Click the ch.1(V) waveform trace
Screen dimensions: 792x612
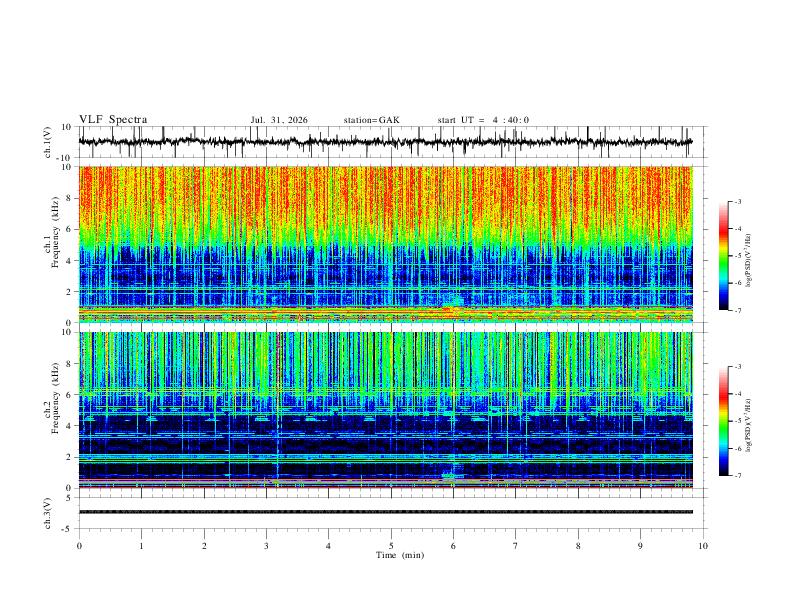tap(385, 142)
